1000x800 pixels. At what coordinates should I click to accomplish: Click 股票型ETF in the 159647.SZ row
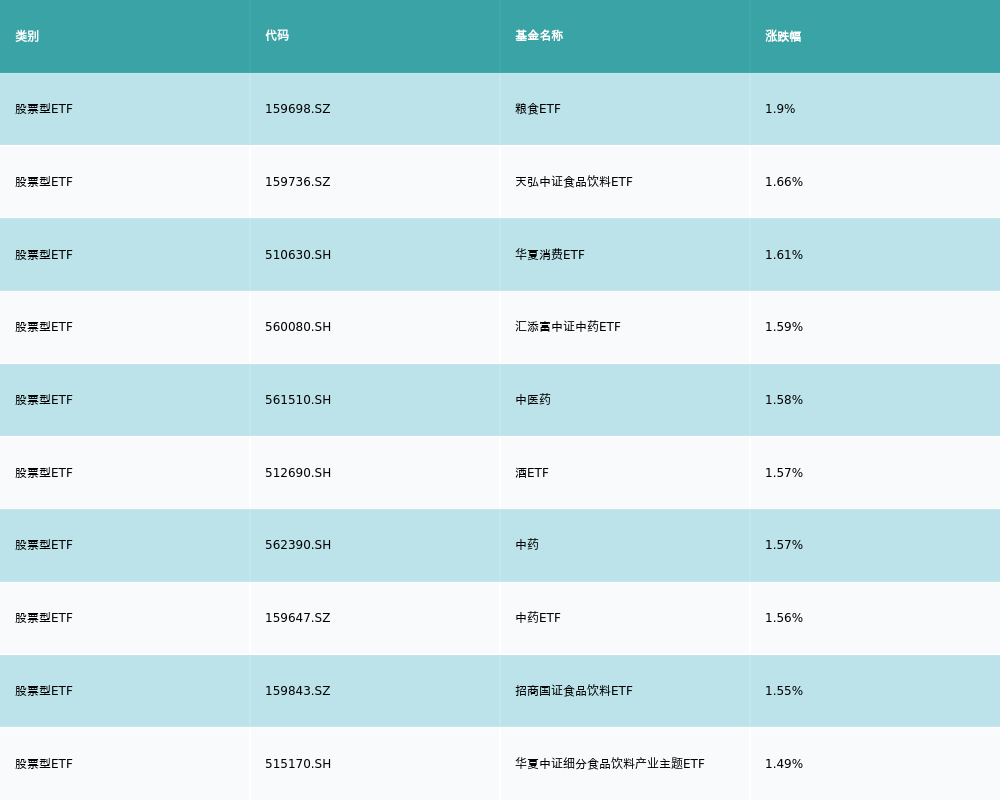click(x=44, y=618)
